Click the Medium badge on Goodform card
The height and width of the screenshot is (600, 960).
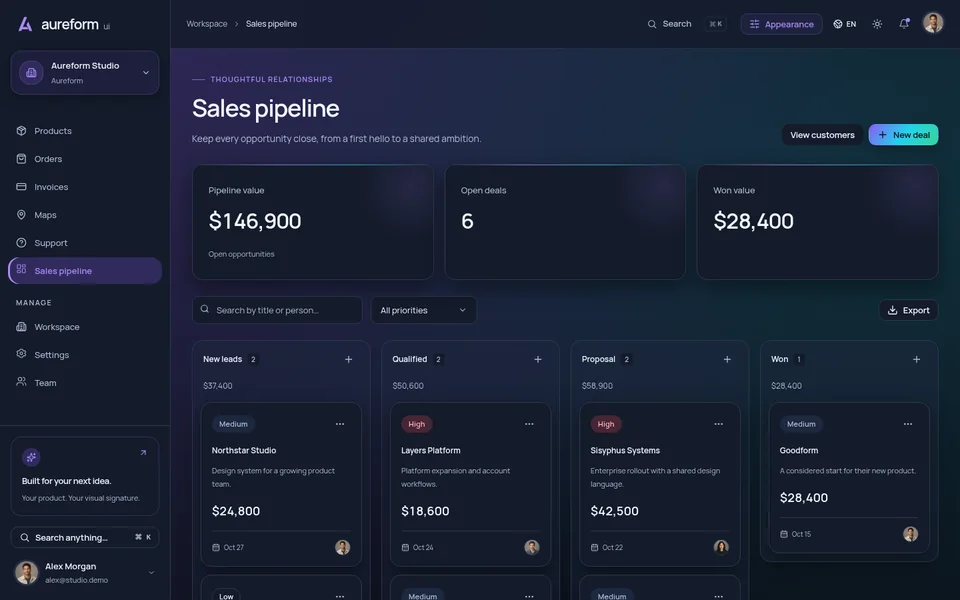click(x=801, y=424)
